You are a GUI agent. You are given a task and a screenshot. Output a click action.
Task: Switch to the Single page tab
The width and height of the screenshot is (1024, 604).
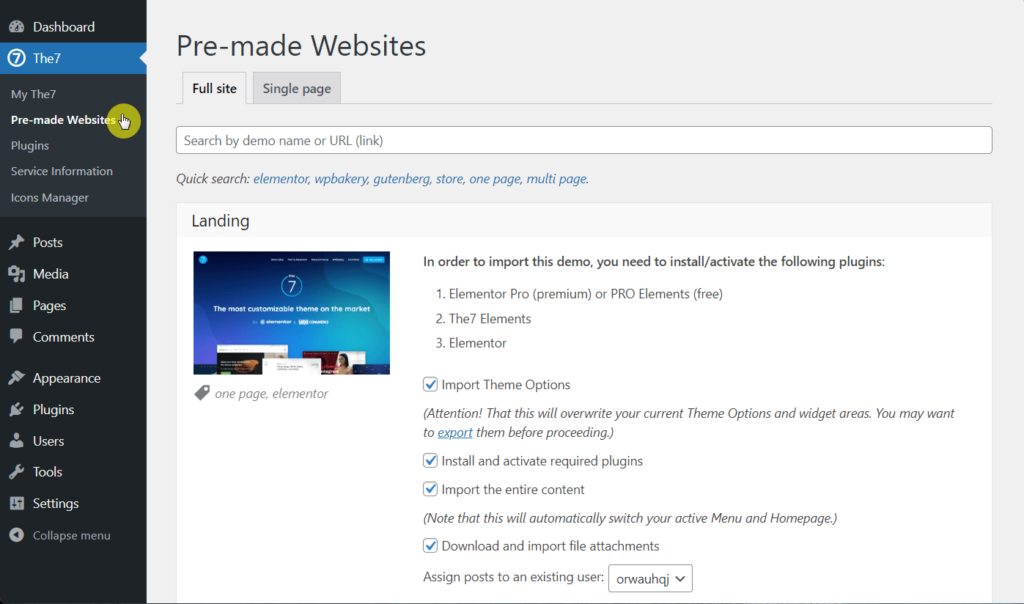coord(296,88)
